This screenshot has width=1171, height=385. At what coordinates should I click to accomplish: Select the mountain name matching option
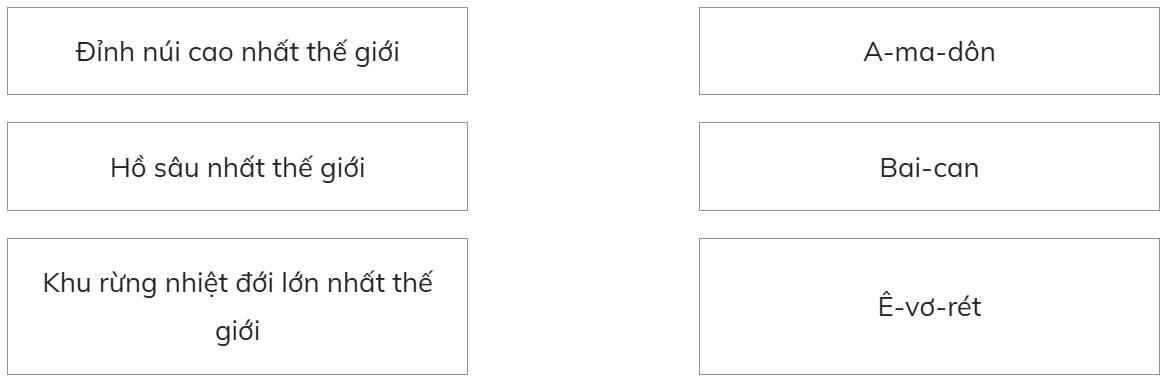[929, 307]
